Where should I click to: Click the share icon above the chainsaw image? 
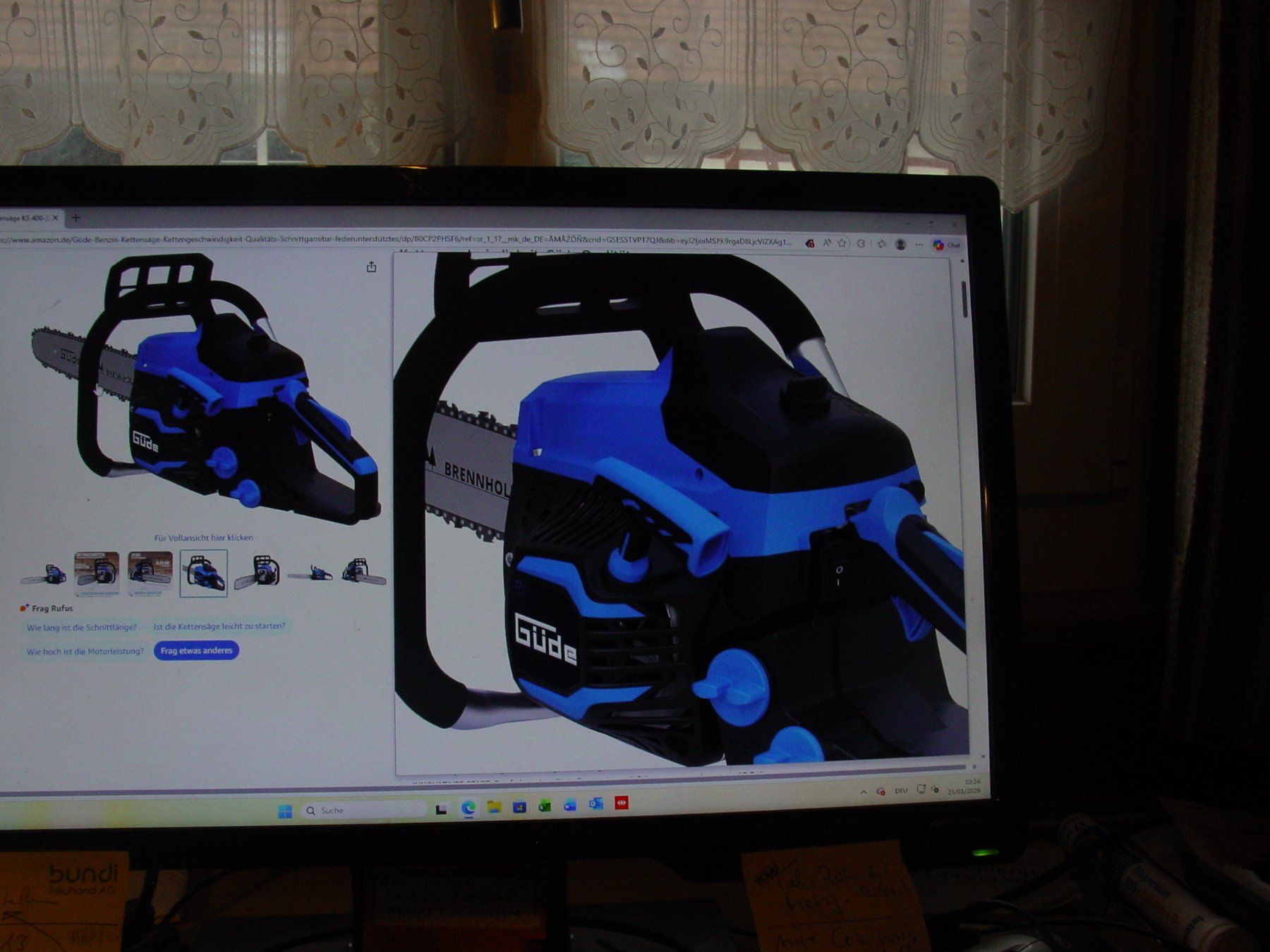pos(371,267)
